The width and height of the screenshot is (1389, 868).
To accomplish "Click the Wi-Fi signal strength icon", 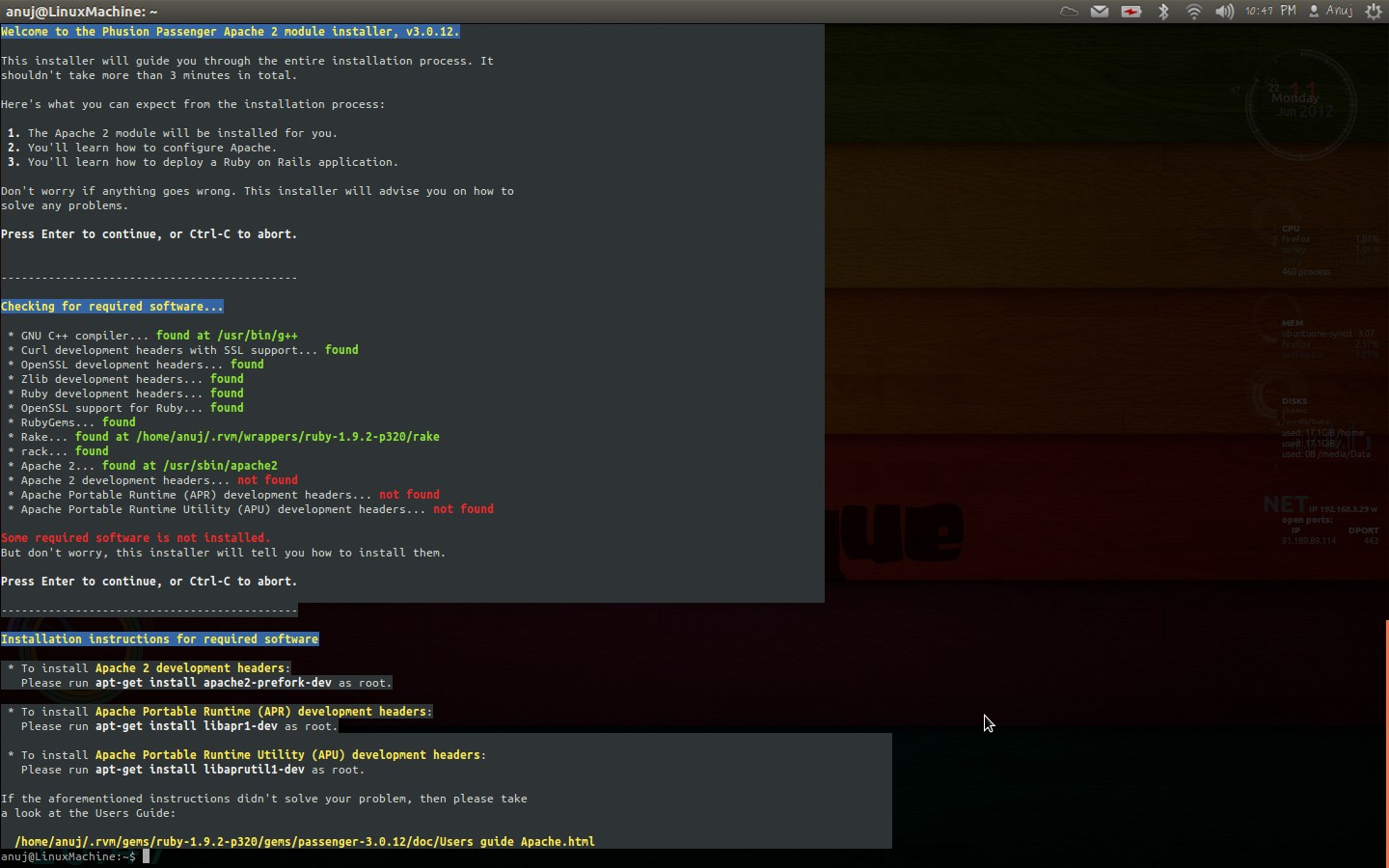I will [1194, 12].
